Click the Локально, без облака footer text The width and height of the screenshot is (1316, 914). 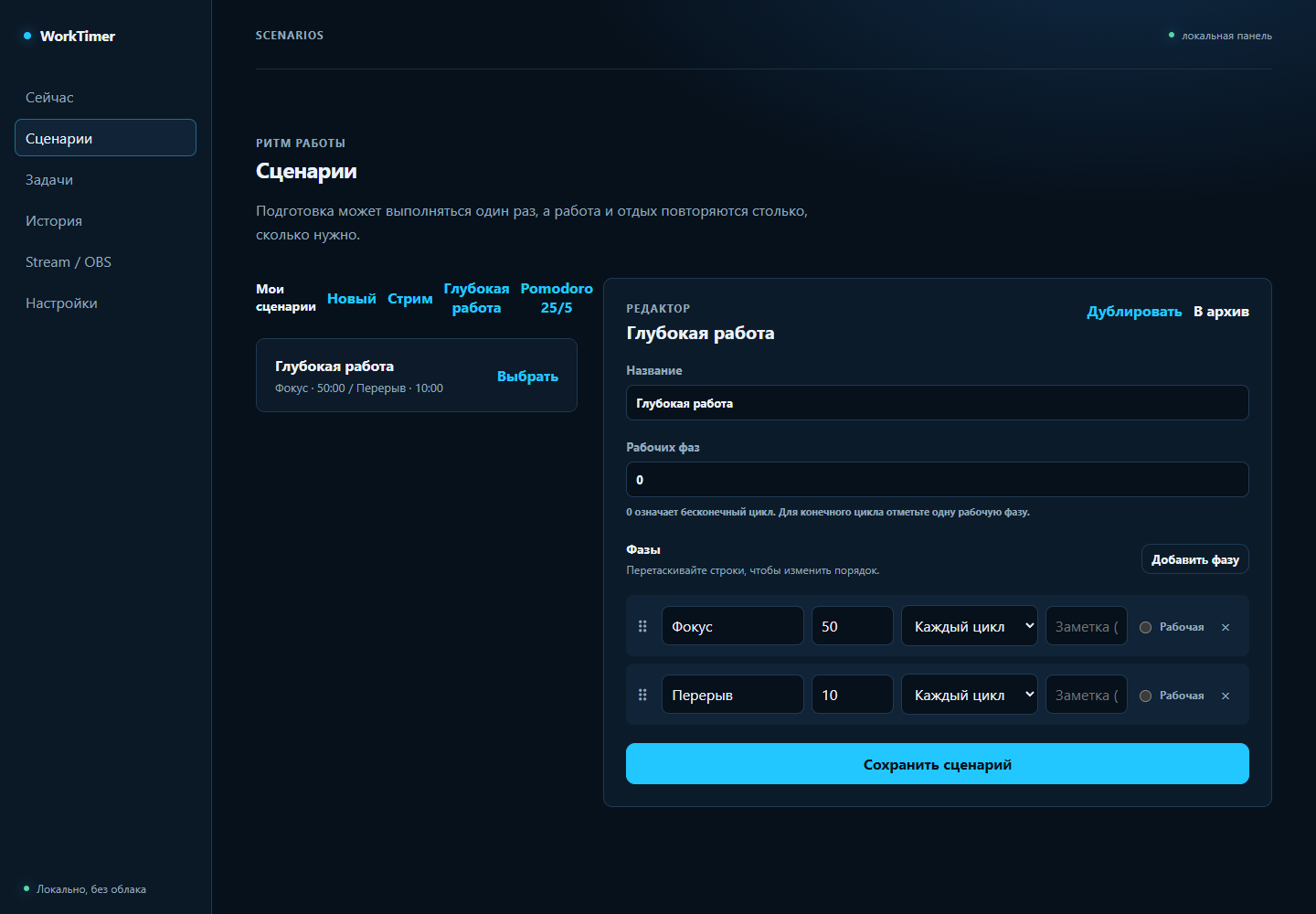(91, 889)
